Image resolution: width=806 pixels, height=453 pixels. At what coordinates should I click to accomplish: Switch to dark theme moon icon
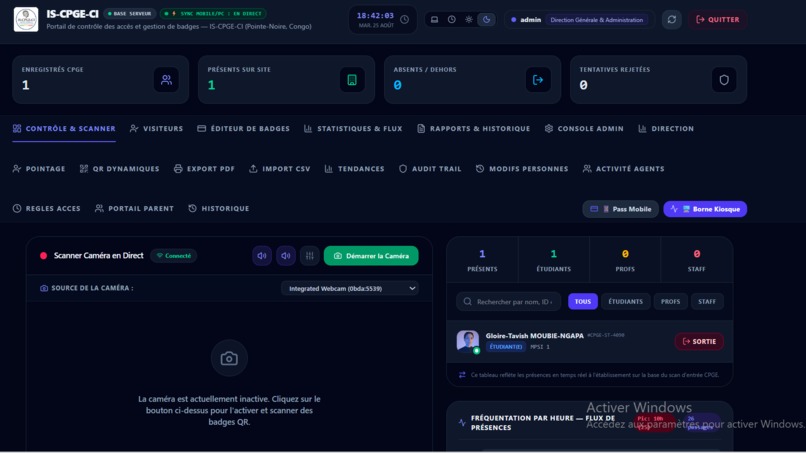click(486, 20)
